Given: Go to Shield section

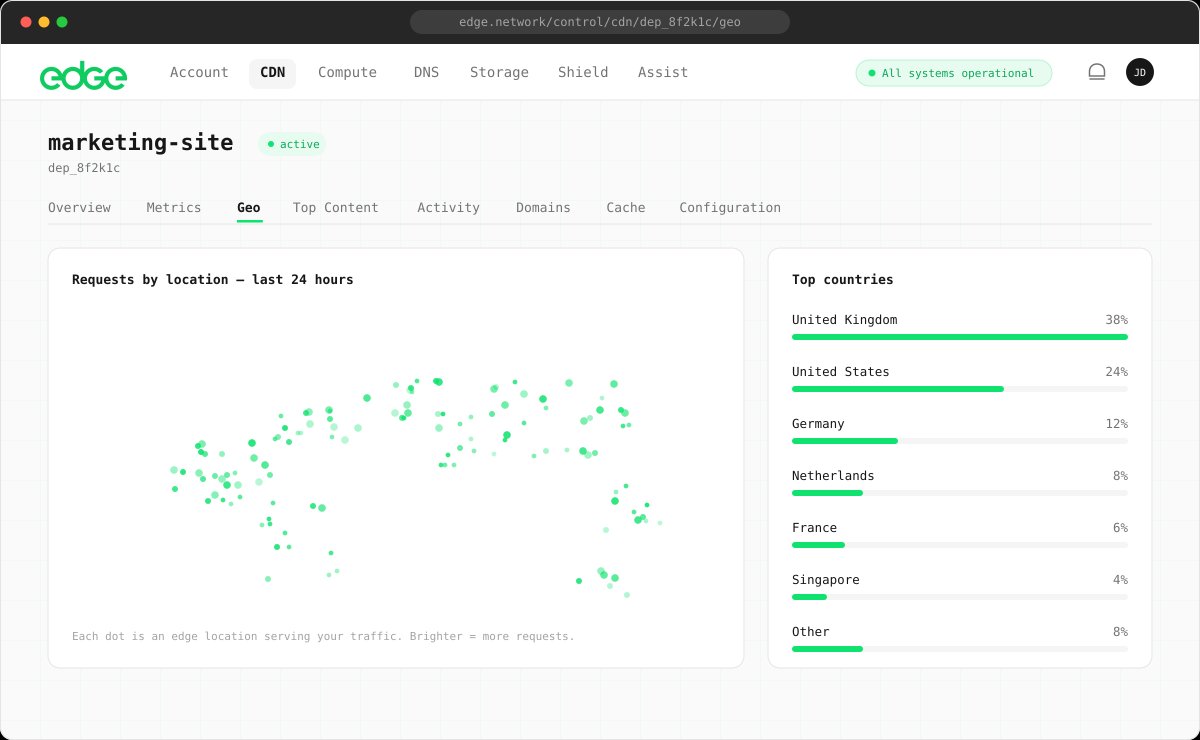Looking at the screenshot, I should pyautogui.click(x=583, y=72).
